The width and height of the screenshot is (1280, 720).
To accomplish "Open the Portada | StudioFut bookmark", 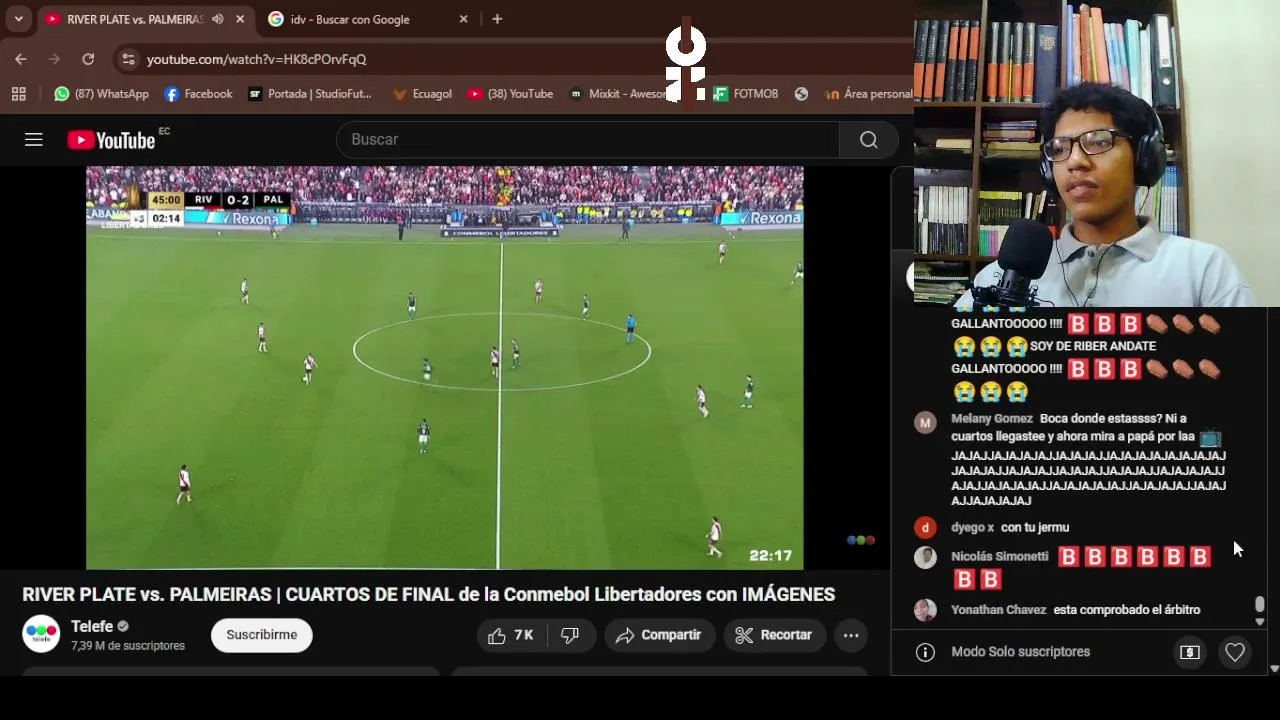I will 310,94.
